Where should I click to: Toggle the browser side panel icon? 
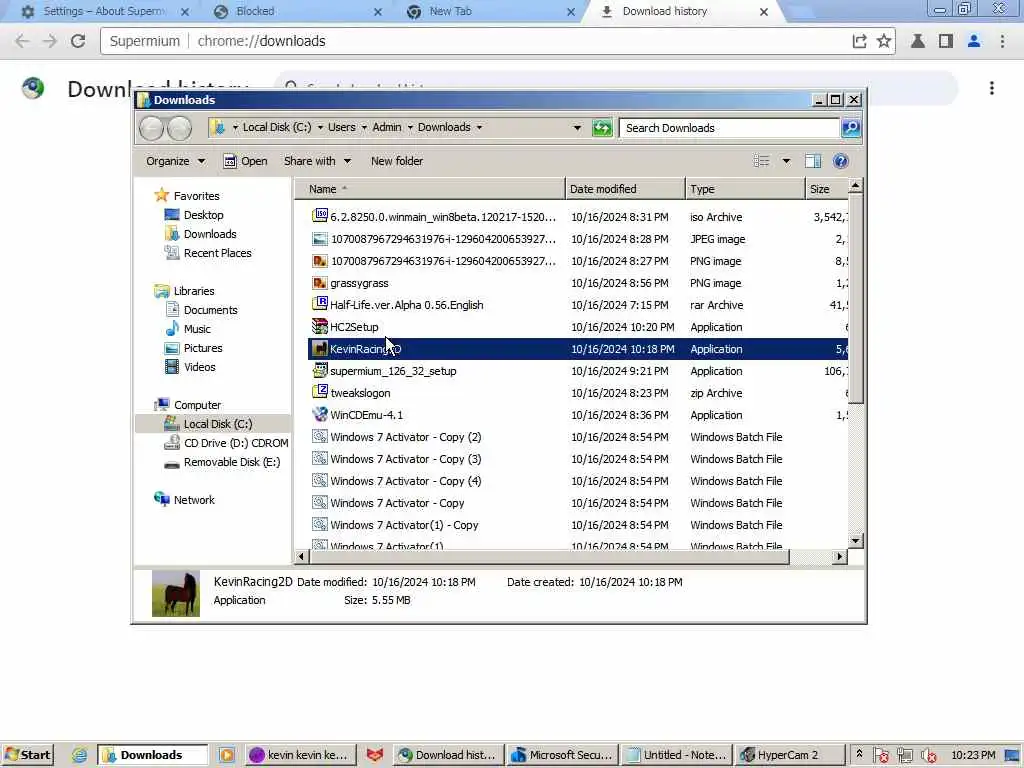point(945,41)
